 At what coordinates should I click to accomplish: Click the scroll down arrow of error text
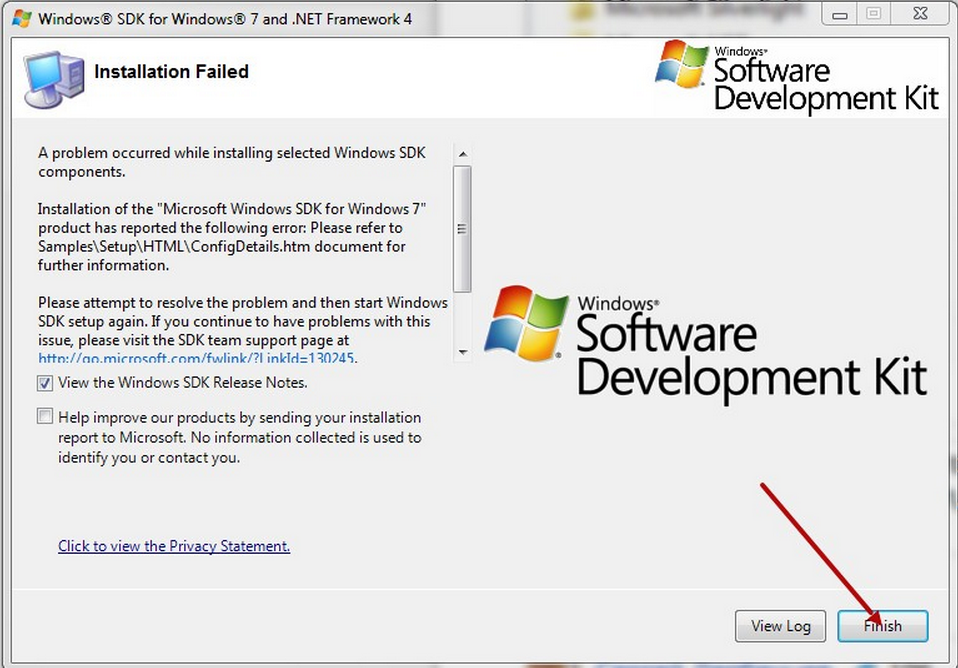463,352
